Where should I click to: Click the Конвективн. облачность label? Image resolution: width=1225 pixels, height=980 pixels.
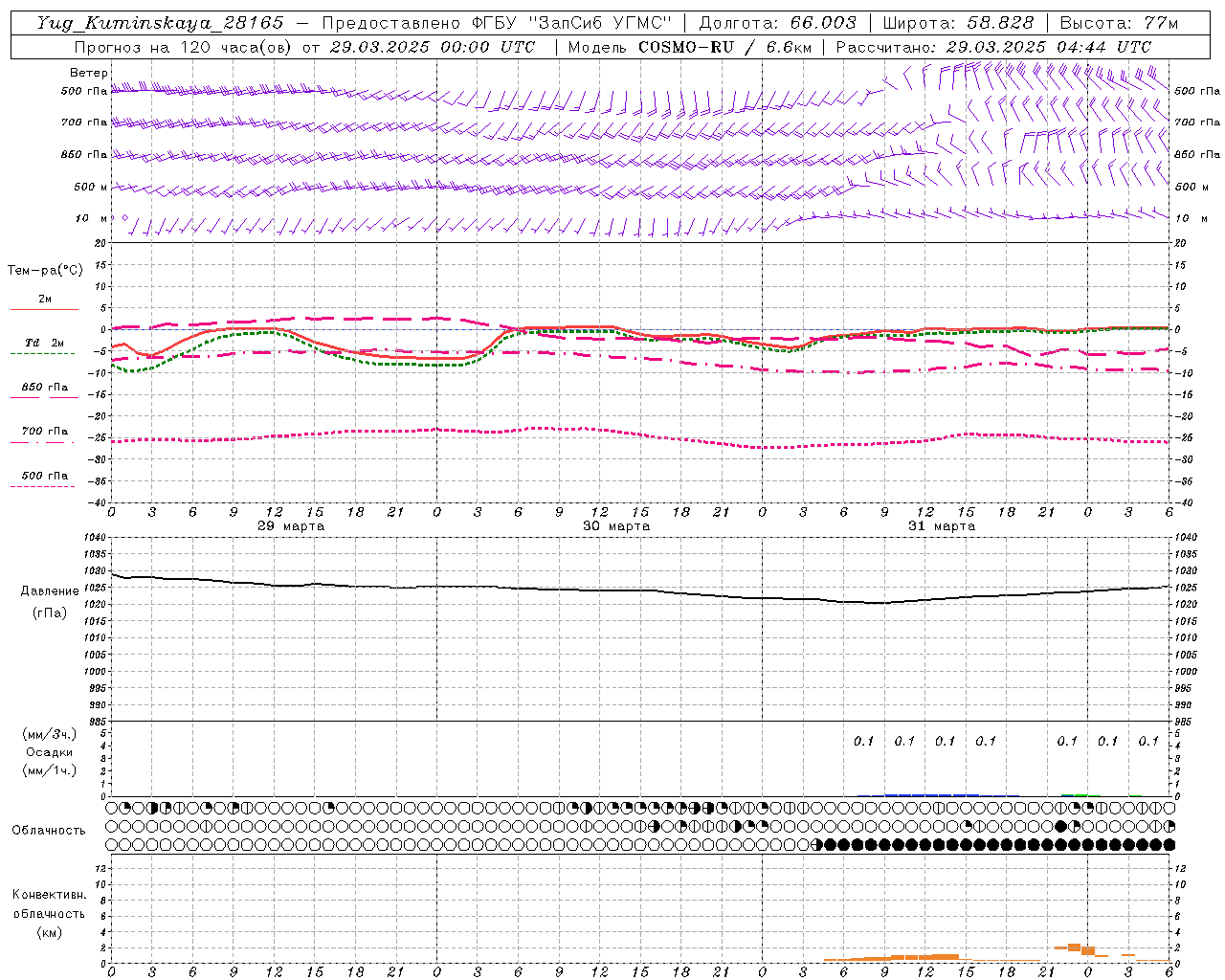49,903
